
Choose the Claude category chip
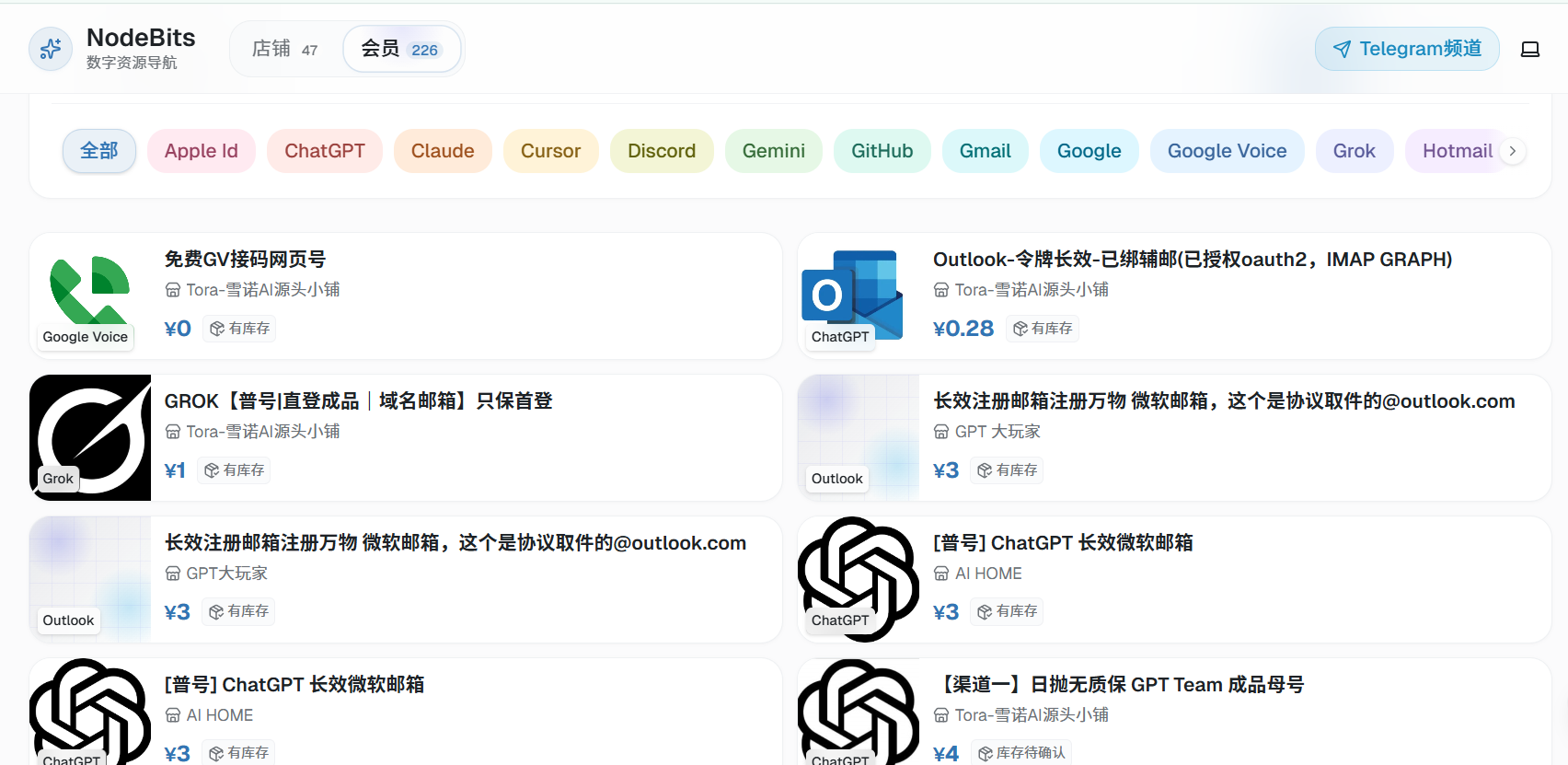click(x=443, y=151)
